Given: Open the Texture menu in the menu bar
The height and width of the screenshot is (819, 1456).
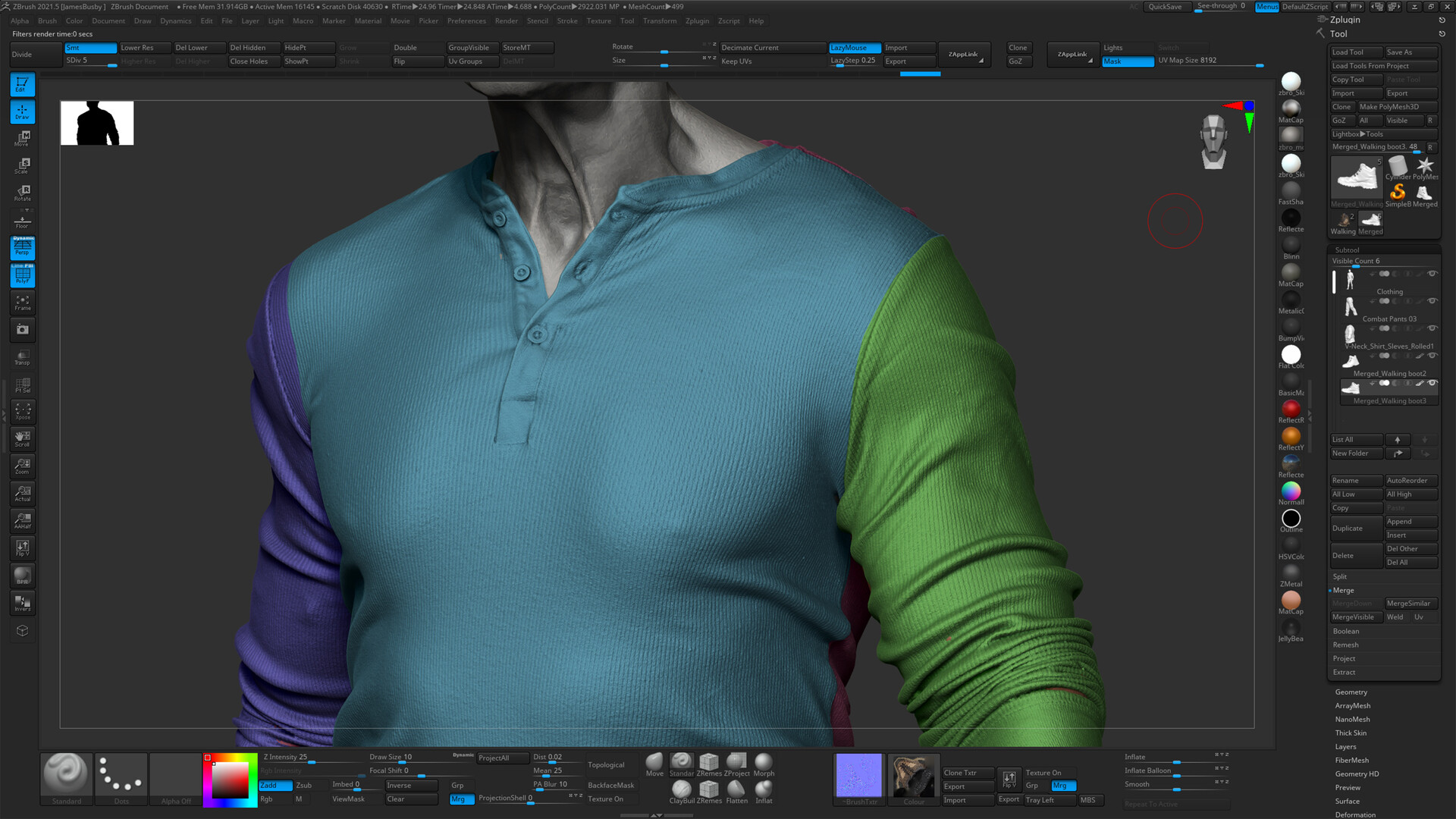Looking at the screenshot, I should point(598,20).
